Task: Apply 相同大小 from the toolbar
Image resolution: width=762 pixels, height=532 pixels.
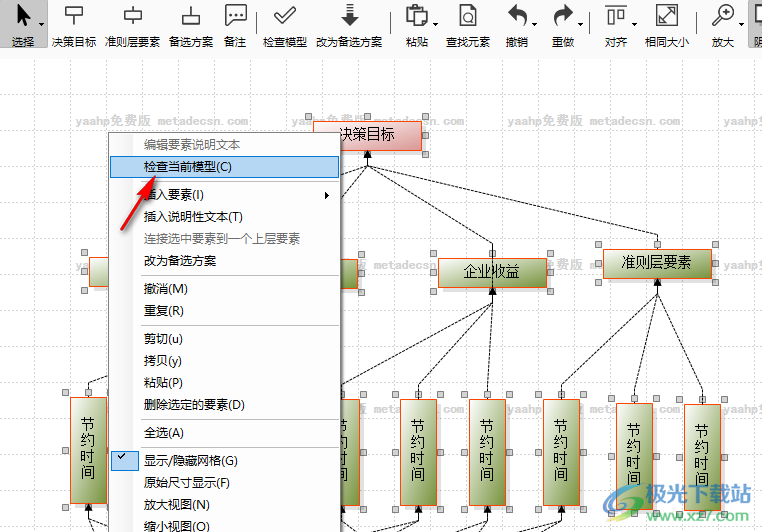Action: click(667, 24)
